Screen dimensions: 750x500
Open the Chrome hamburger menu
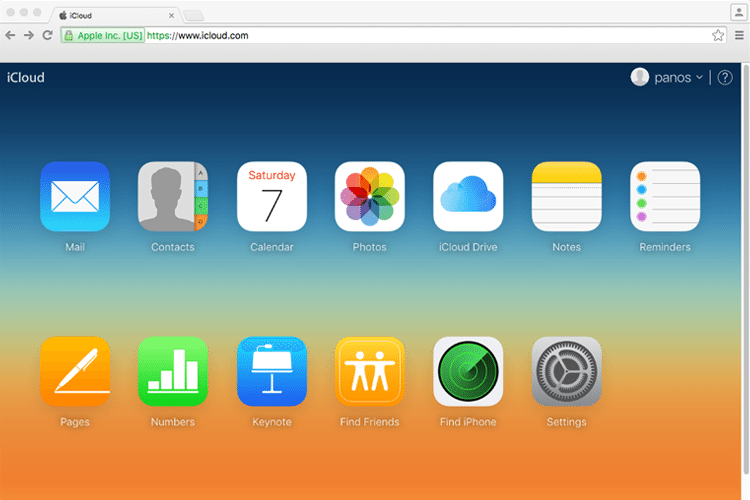coord(739,35)
